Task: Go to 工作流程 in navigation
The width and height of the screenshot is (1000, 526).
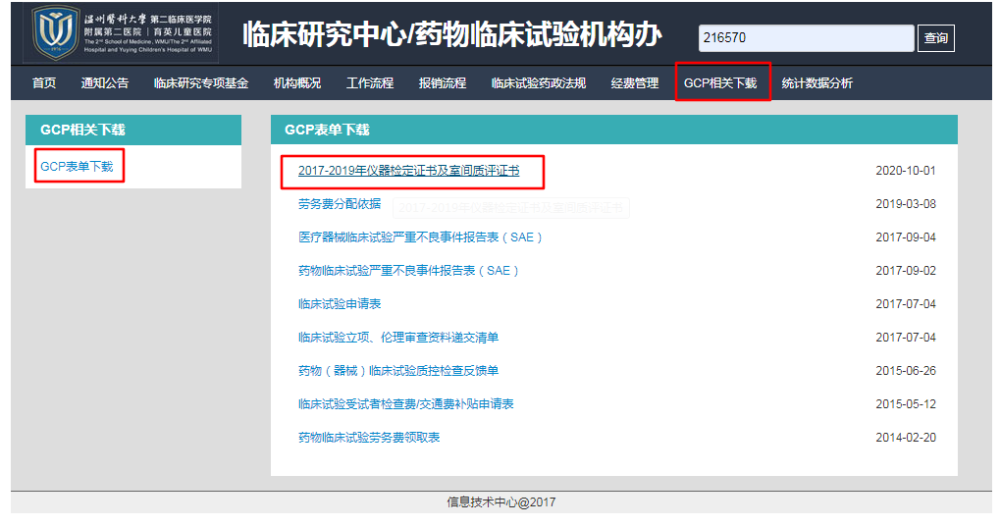Action: [370, 83]
